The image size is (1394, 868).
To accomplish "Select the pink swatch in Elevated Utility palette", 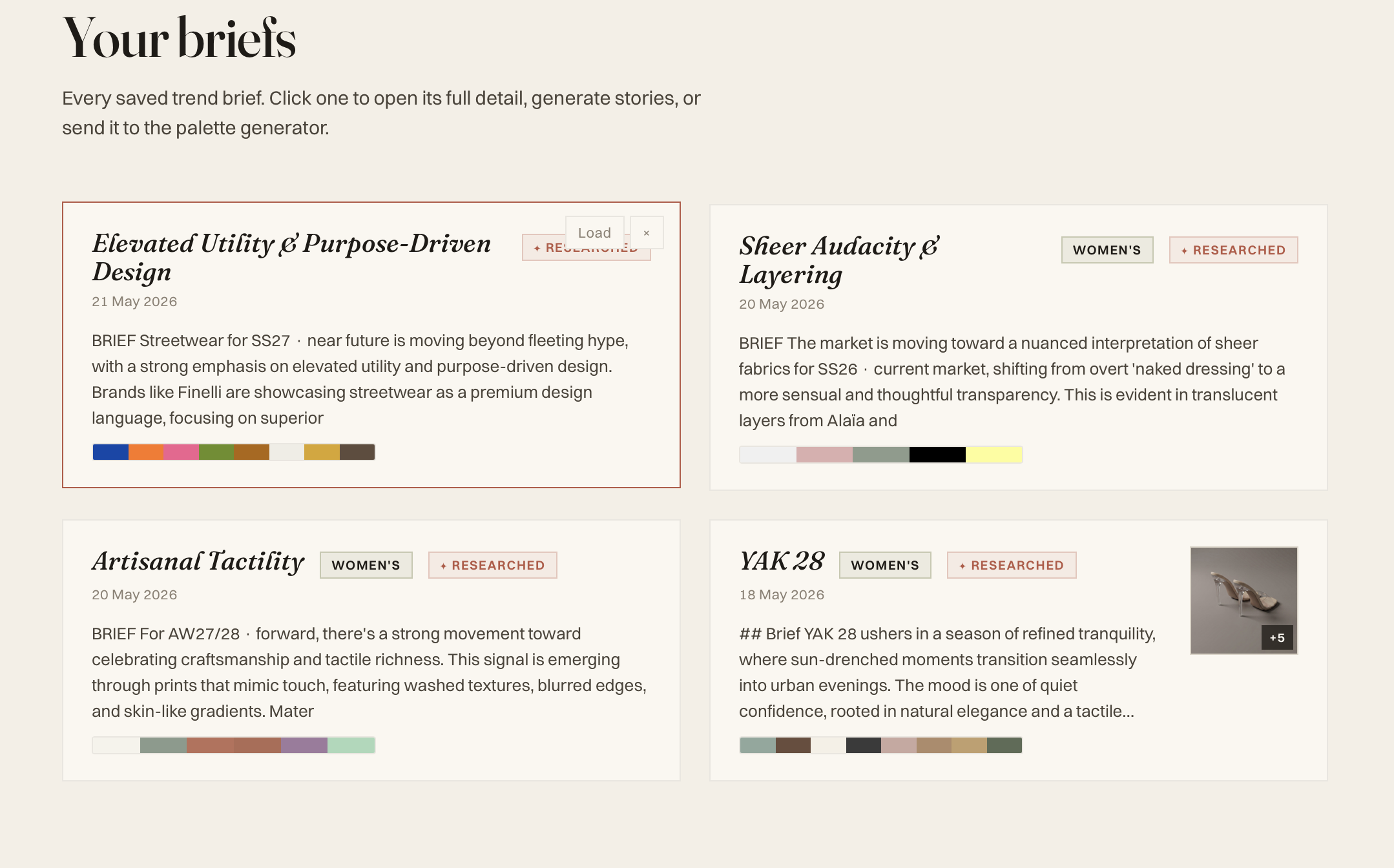I will 182,452.
